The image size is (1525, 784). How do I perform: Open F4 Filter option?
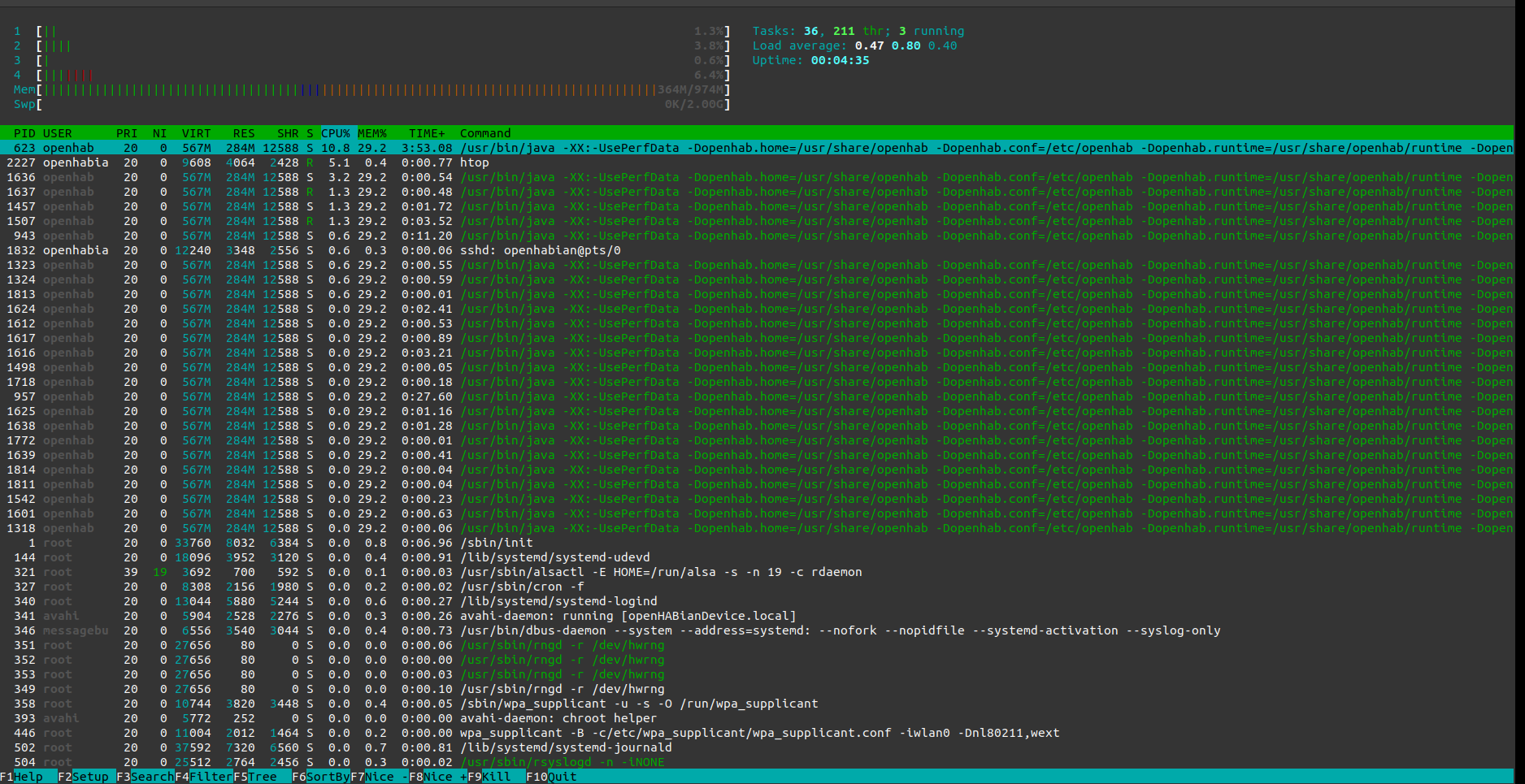click(x=204, y=777)
